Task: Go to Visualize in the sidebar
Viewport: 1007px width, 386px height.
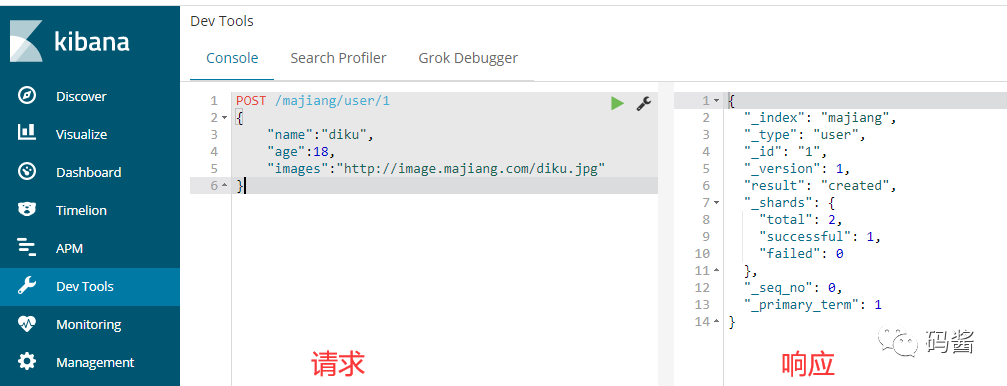Action: tap(82, 134)
